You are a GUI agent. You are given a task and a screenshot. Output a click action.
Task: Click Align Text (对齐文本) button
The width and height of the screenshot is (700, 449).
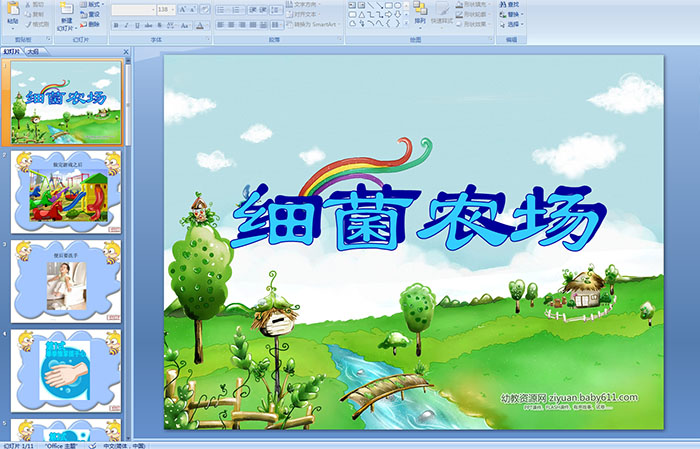(x=302, y=14)
